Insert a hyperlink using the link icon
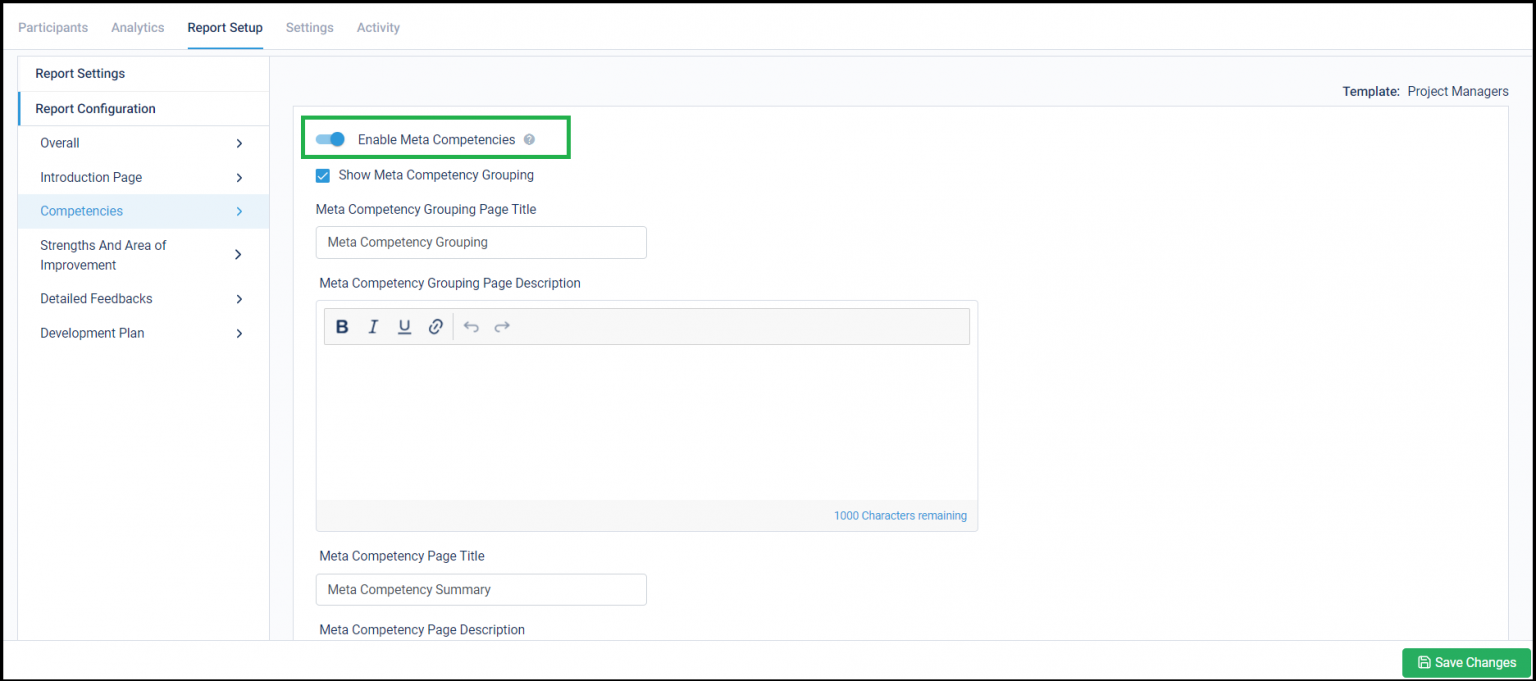The width and height of the screenshot is (1536, 681). pos(435,326)
